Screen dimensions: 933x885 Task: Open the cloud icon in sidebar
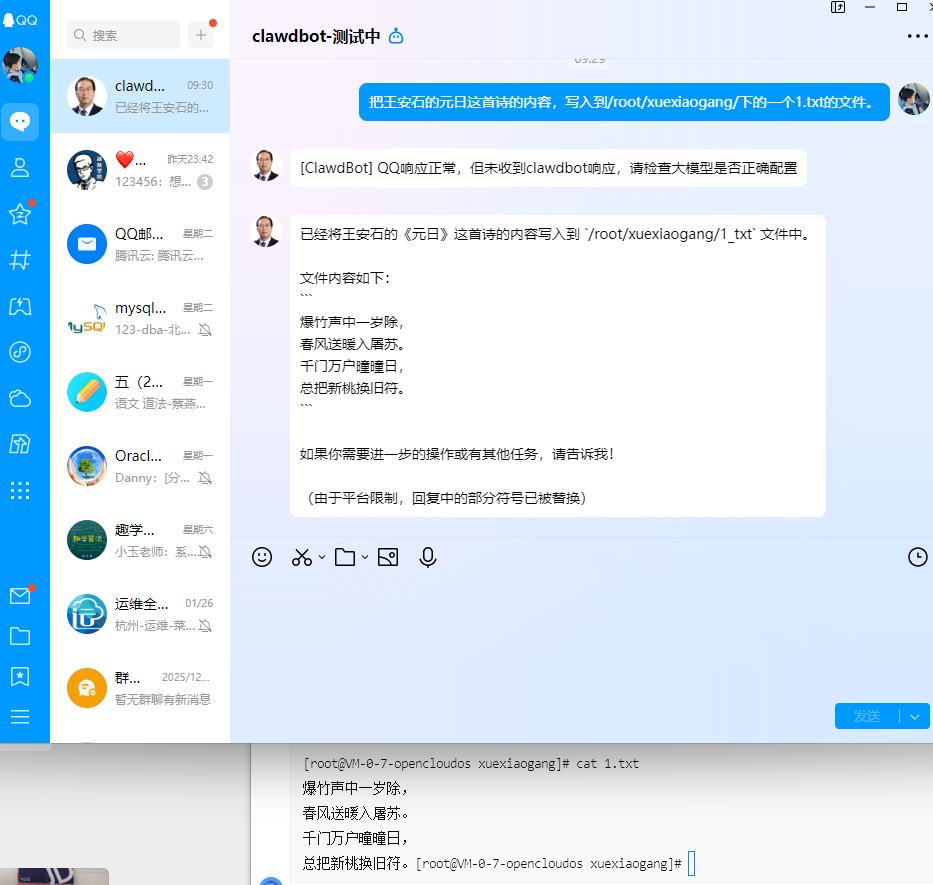pos(20,398)
